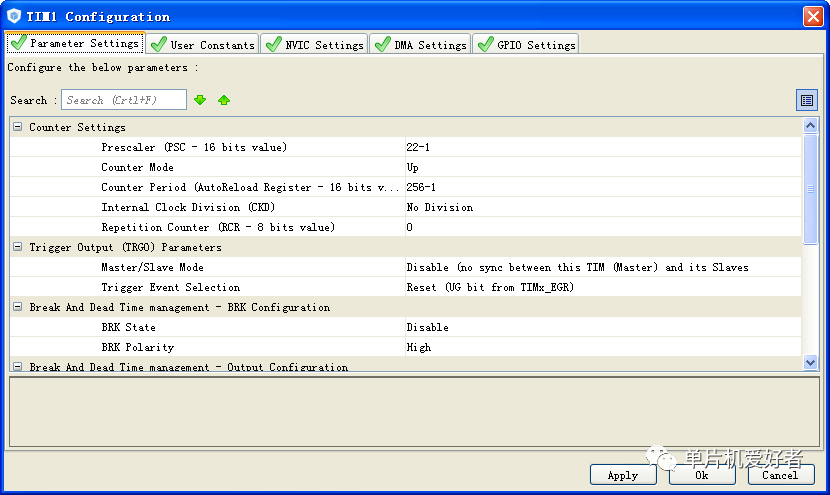Select the Prescaler (PSC) row label

[x=194, y=147]
